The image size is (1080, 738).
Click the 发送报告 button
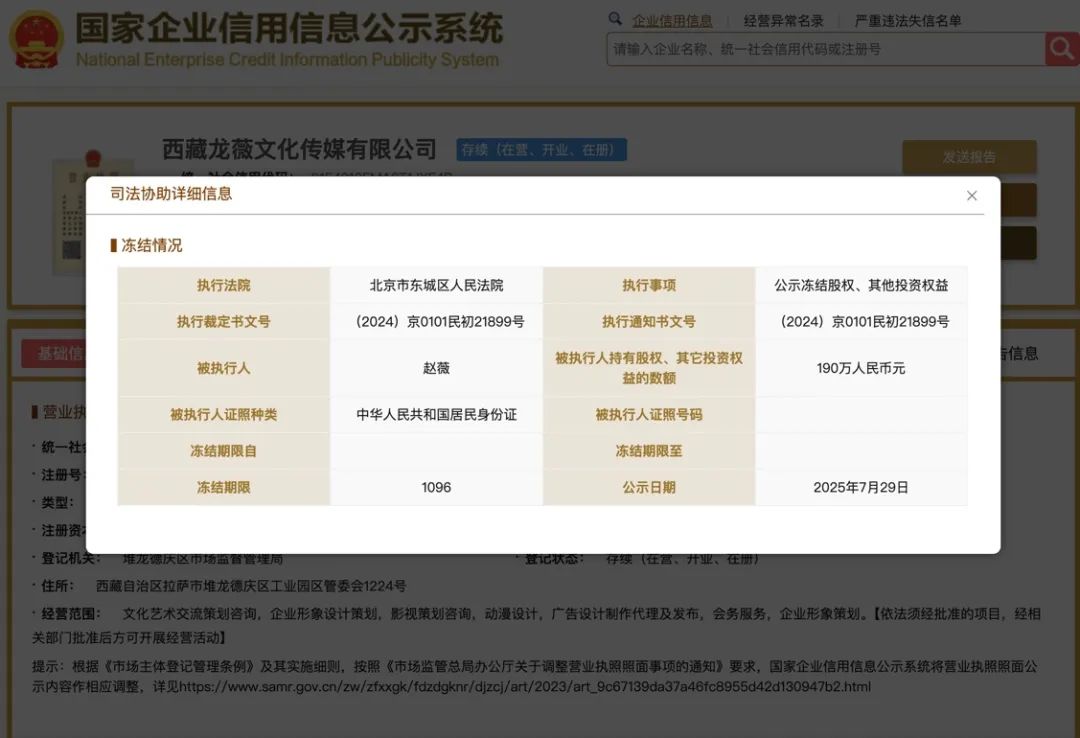click(969, 157)
